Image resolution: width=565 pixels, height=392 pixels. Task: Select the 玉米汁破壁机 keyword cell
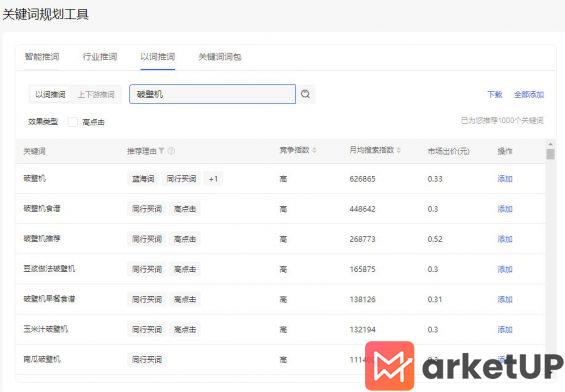click(45, 329)
